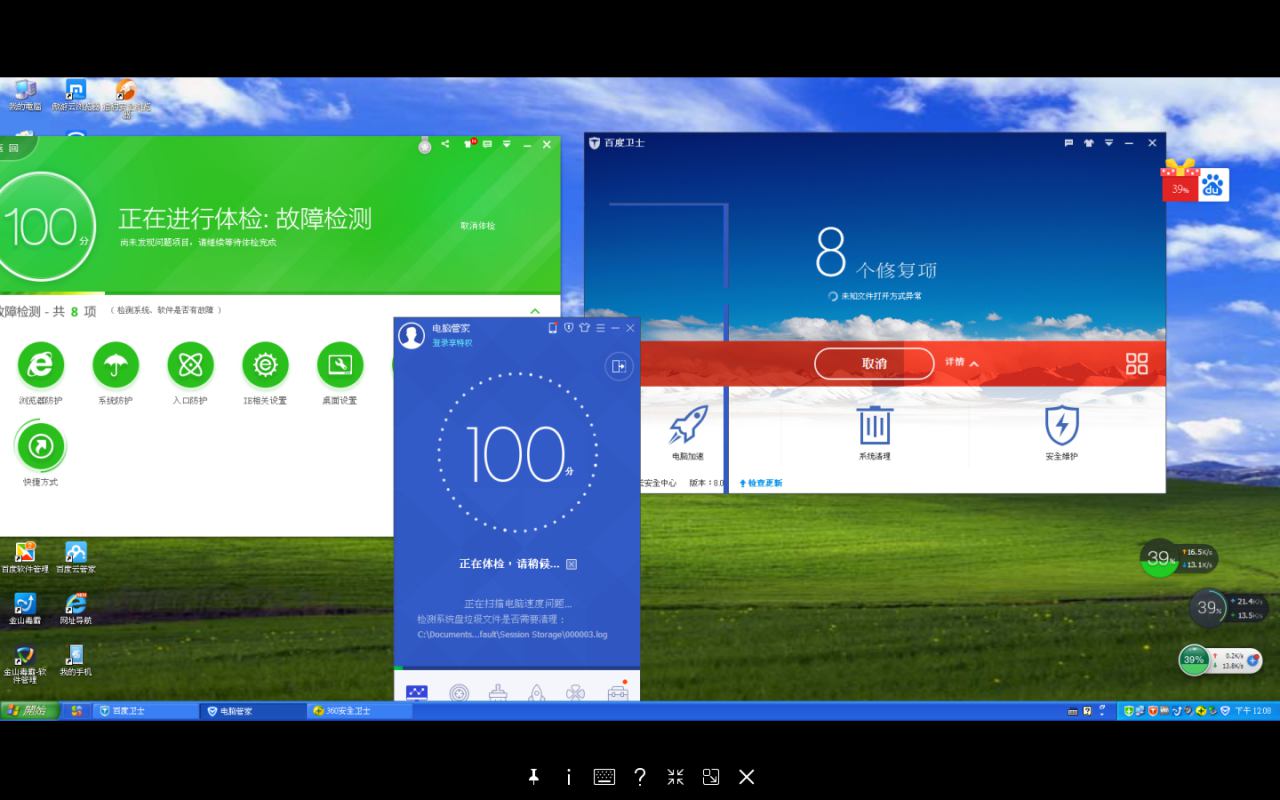Open the 我的手机 desktop icon
This screenshot has width=1280, height=800.
(x=75, y=660)
